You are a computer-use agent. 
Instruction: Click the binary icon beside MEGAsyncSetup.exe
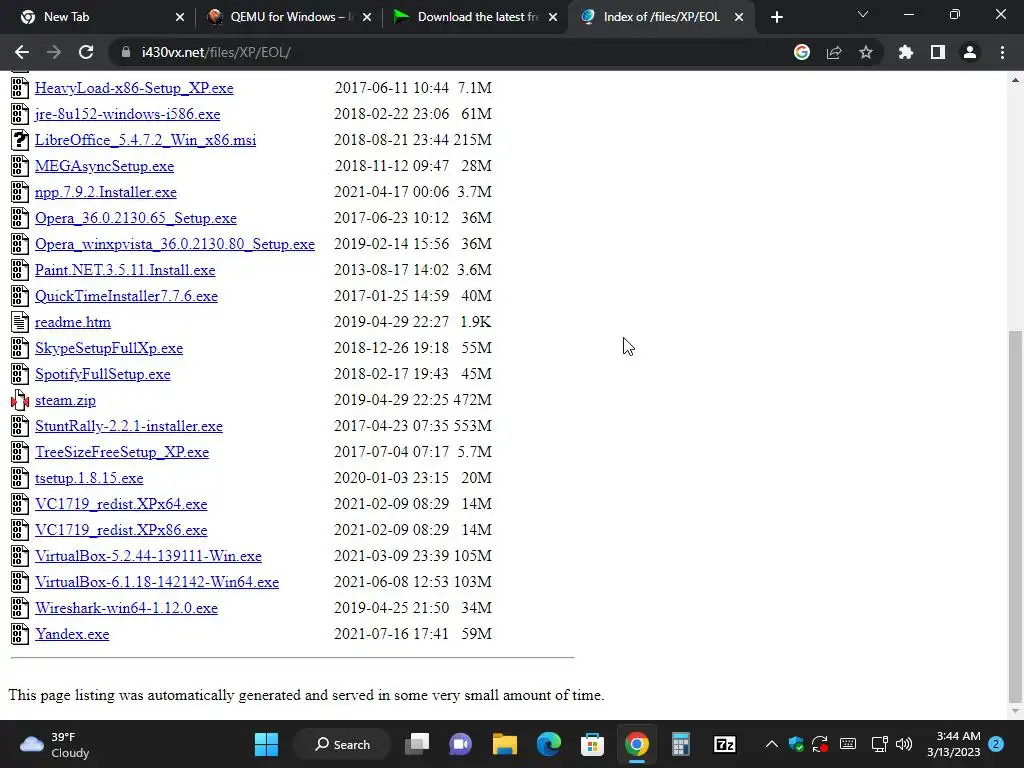click(20, 166)
